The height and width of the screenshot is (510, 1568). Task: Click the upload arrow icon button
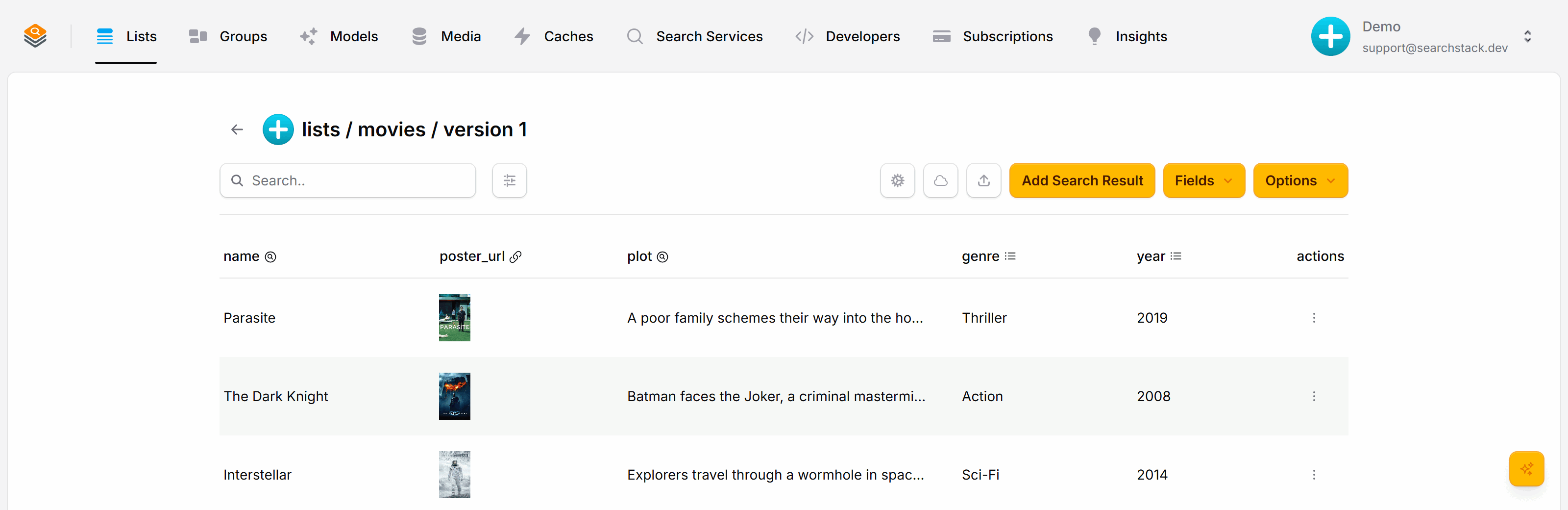(x=983, y=180)
